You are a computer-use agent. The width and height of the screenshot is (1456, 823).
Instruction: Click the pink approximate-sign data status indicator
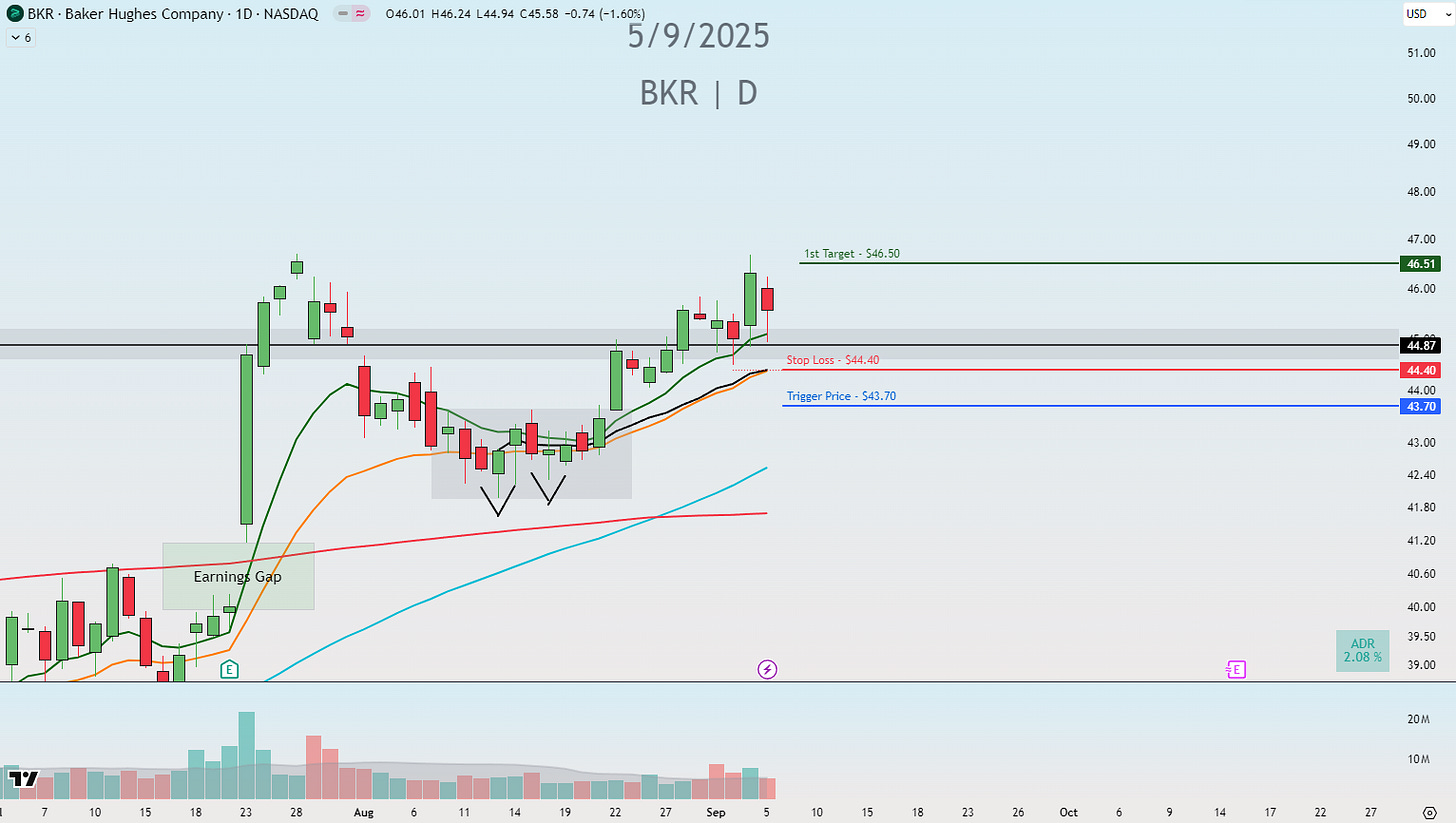click(359, 13)
